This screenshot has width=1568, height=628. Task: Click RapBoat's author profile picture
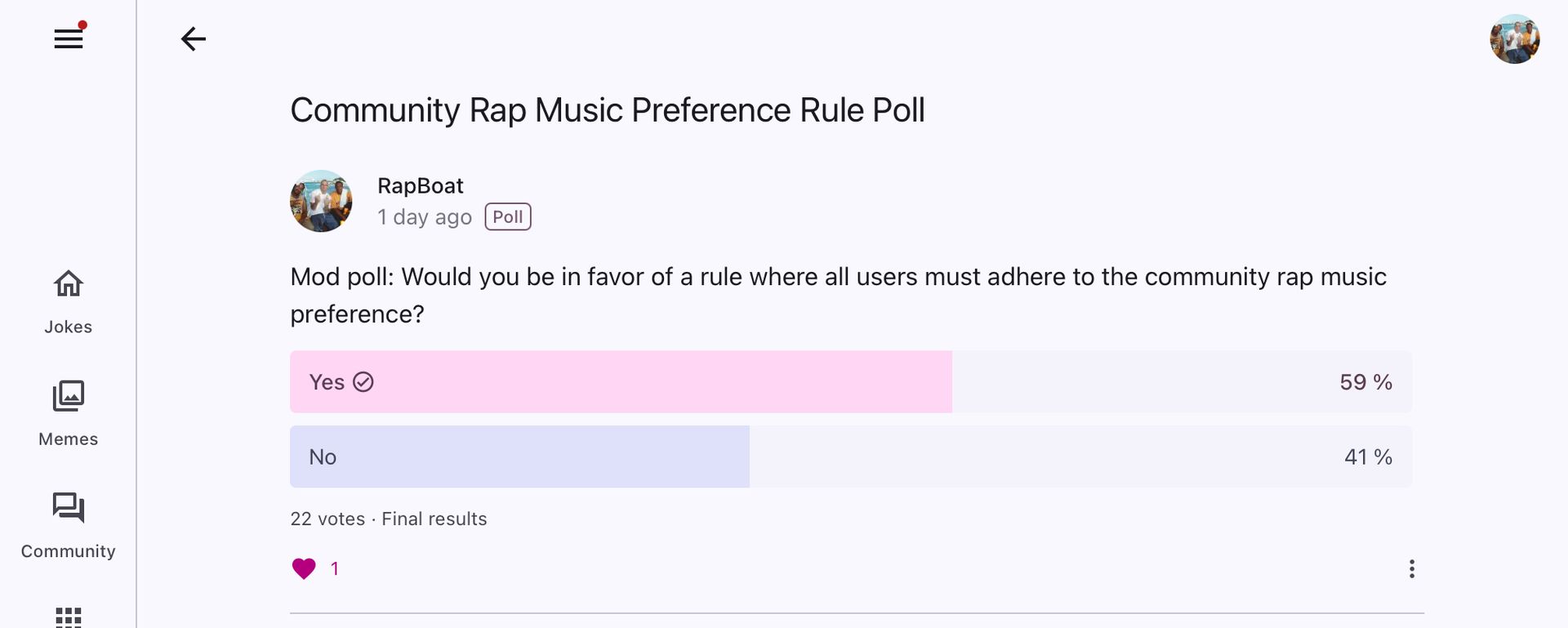(x=321, y=201)
